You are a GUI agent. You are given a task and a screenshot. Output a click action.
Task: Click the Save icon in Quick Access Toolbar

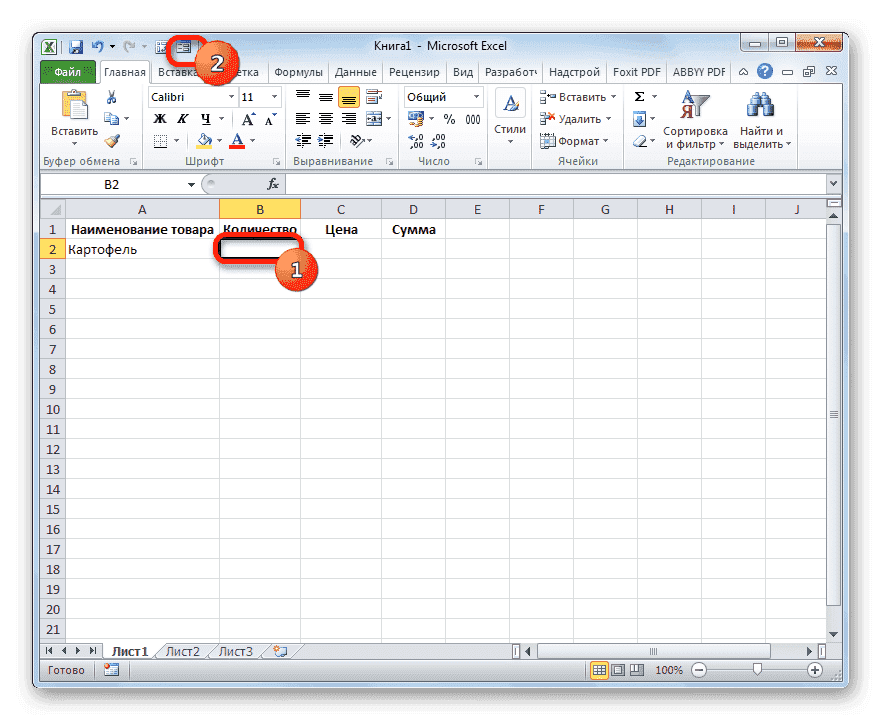pyautogui.click(x=74, y=46)
